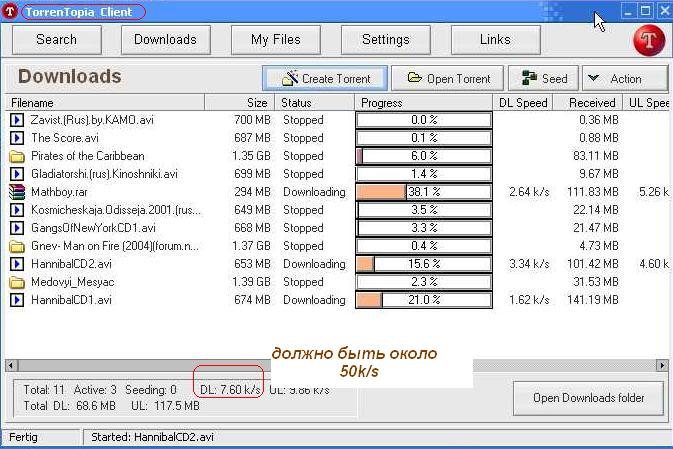Sort by the Size column header
The width and height of the screenshot is (673, 449).
tap(239, 103)
